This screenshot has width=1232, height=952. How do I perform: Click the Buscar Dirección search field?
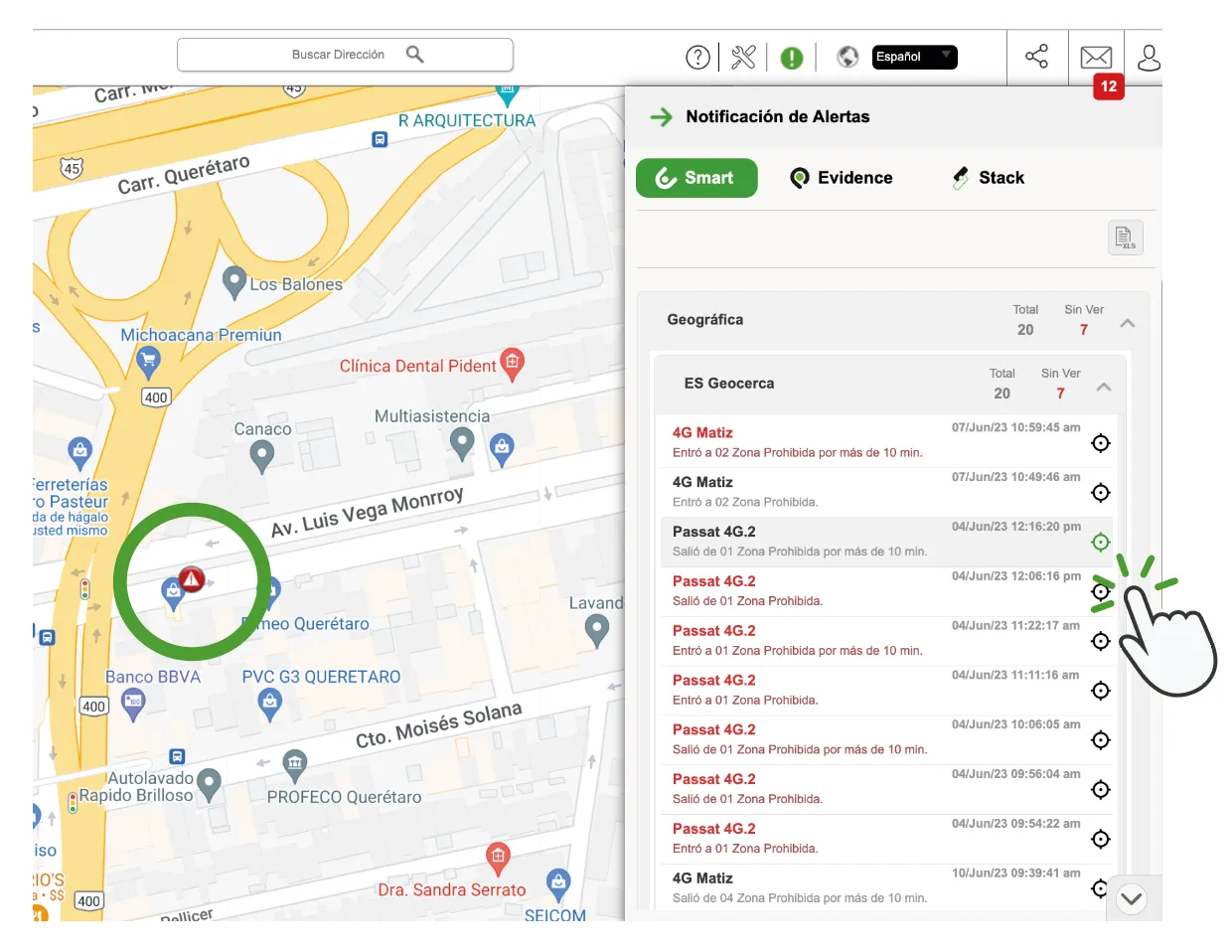pos(345,55)
